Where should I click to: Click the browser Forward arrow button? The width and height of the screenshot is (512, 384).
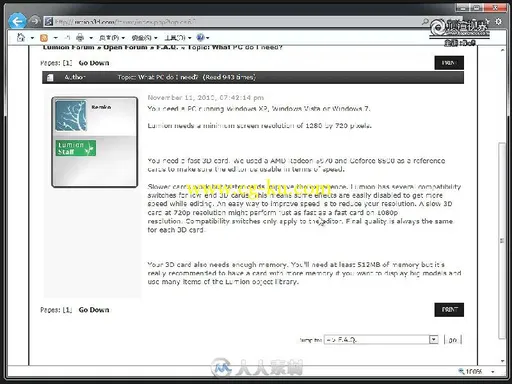[35, 21]
